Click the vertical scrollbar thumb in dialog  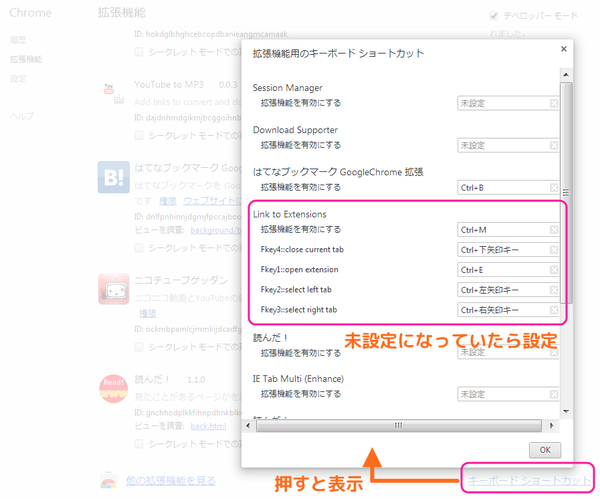coord(566,193)
